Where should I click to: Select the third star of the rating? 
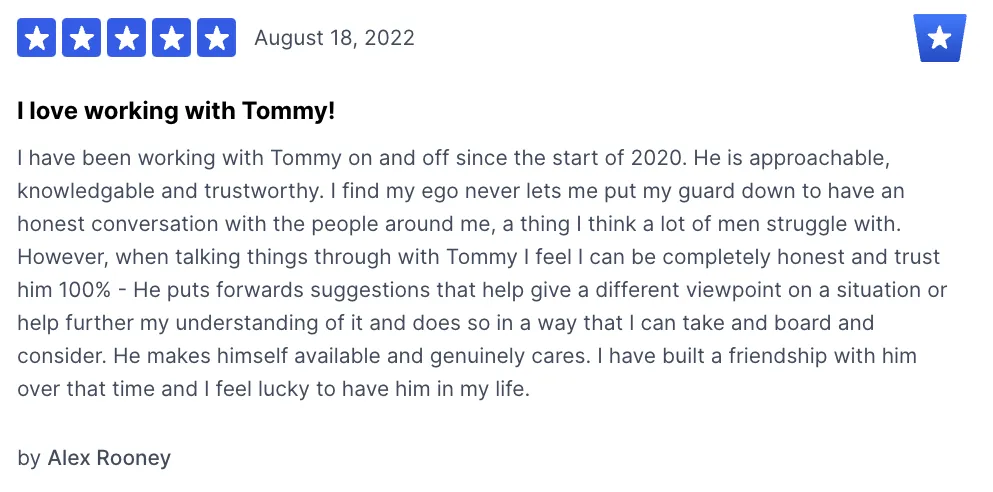[x=126, y=37]
